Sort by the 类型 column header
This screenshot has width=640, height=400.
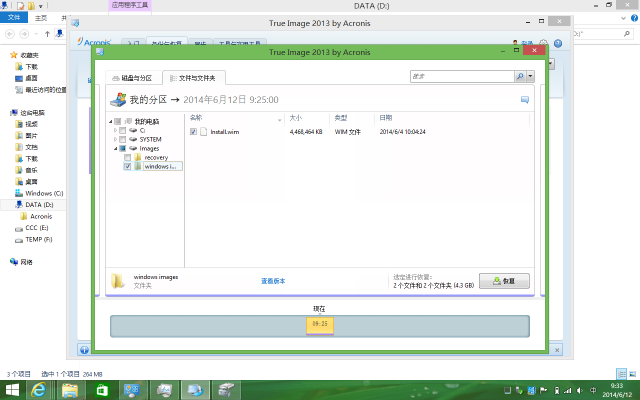click(340, 118)
